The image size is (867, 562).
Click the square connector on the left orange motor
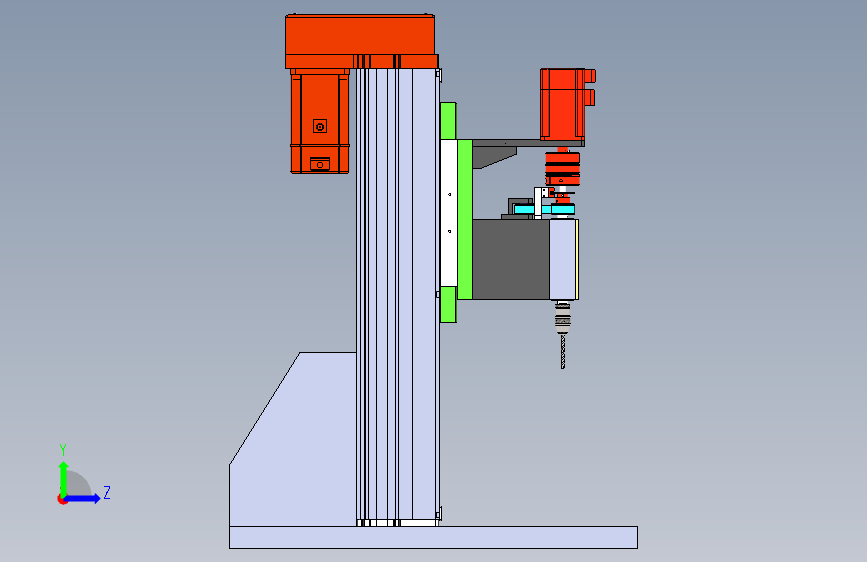pyautogui.click(x=320, y=127)
